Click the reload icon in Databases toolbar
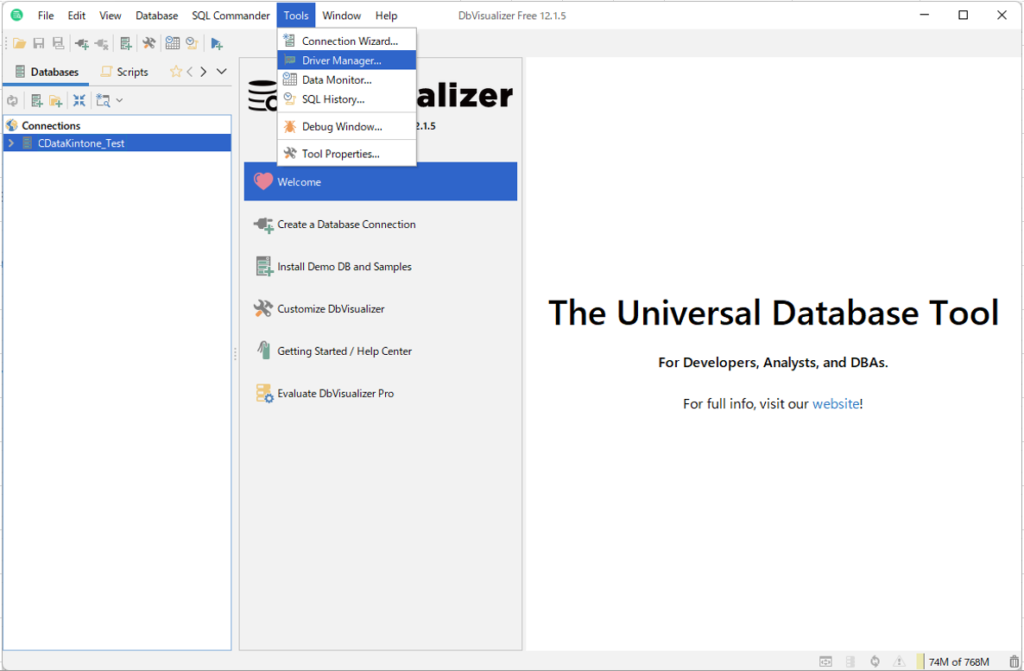Image resolution: width=1024 pixels, height=671 pixels. (12, 101)
